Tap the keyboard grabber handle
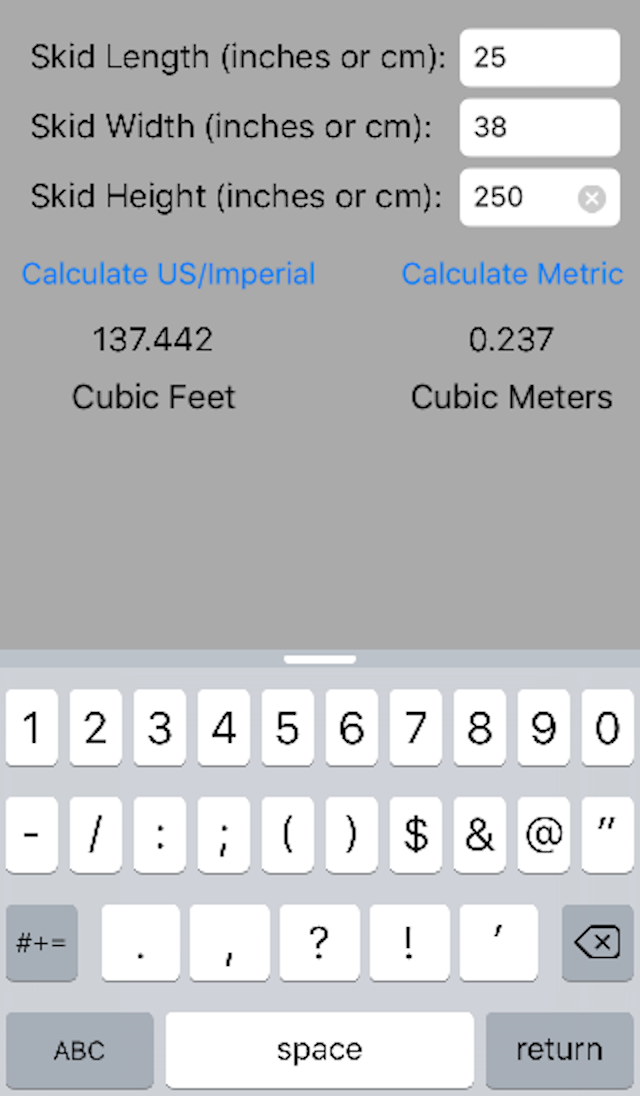The image size is (640, 1096). (320, 660)
